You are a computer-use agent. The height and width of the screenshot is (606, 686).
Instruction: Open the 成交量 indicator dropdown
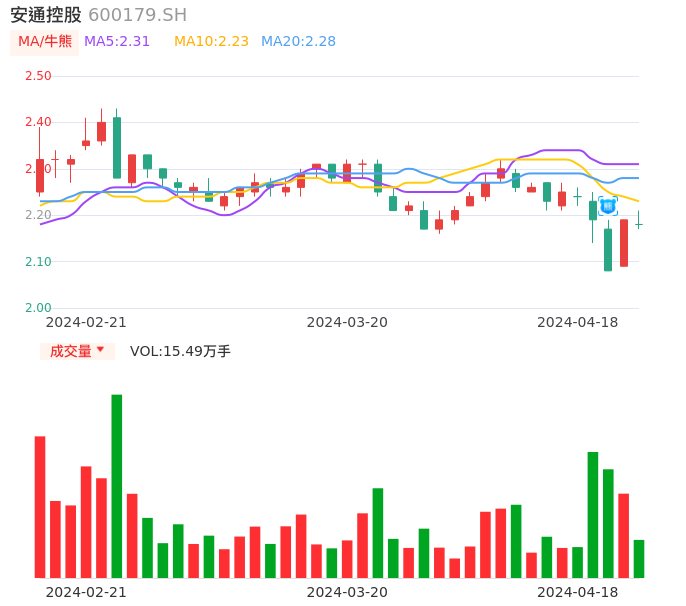pos(77,351)
